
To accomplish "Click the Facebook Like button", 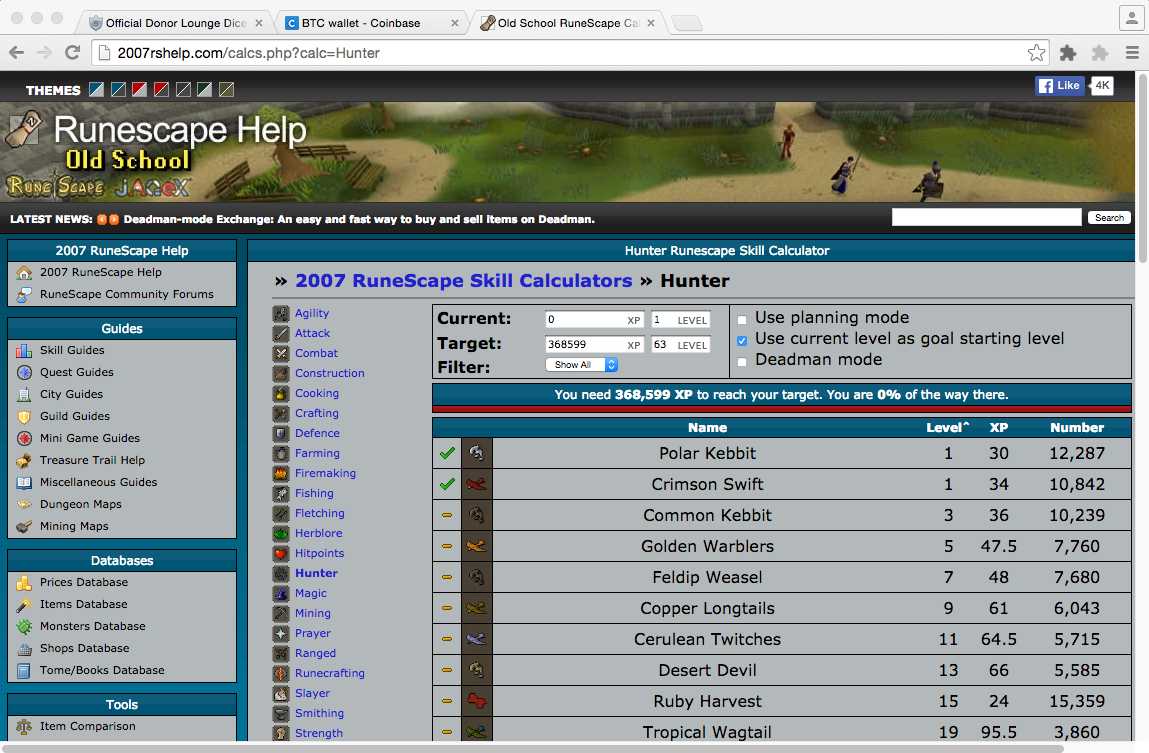I will (x=1059, y=86).
